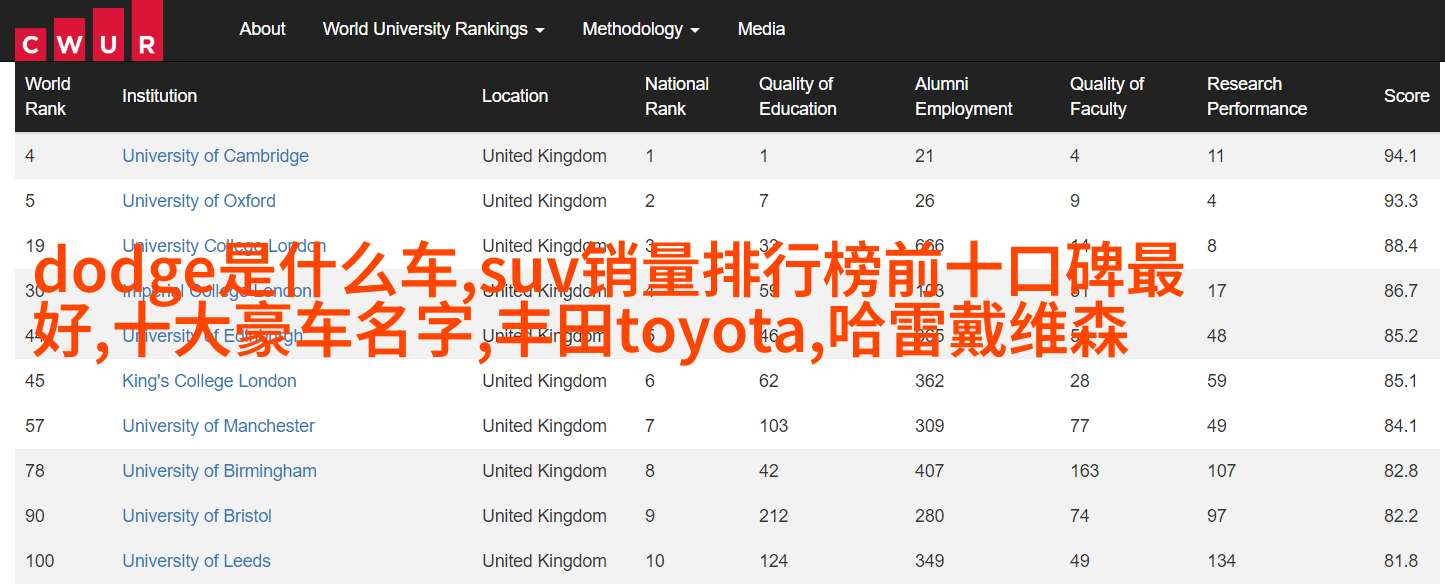Click world rank 57 for Manchester
Image resolution: width=1445 pixels, height=585 pixels.
tap(35, 426)
